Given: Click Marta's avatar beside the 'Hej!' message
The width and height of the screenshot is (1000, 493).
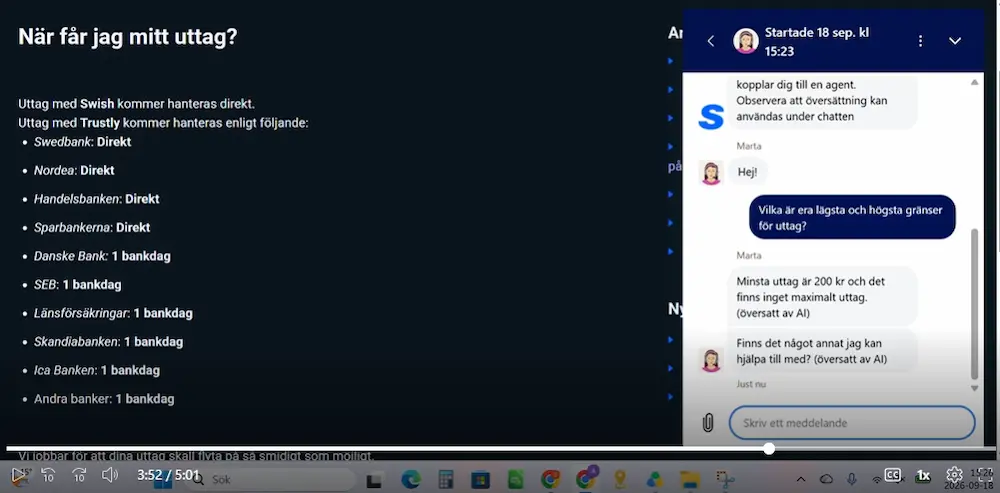Looking at the screenshot, I should tap(711, 173).
